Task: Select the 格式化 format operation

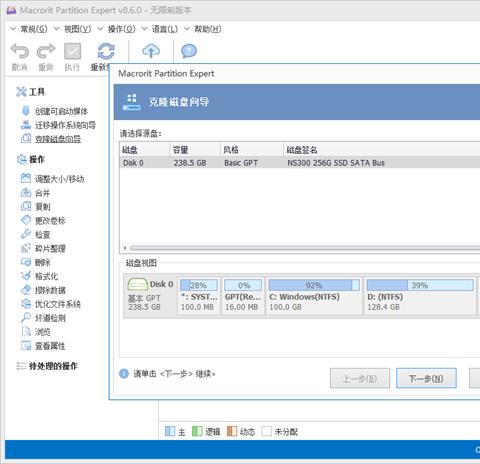Action: tap(46, 276)
